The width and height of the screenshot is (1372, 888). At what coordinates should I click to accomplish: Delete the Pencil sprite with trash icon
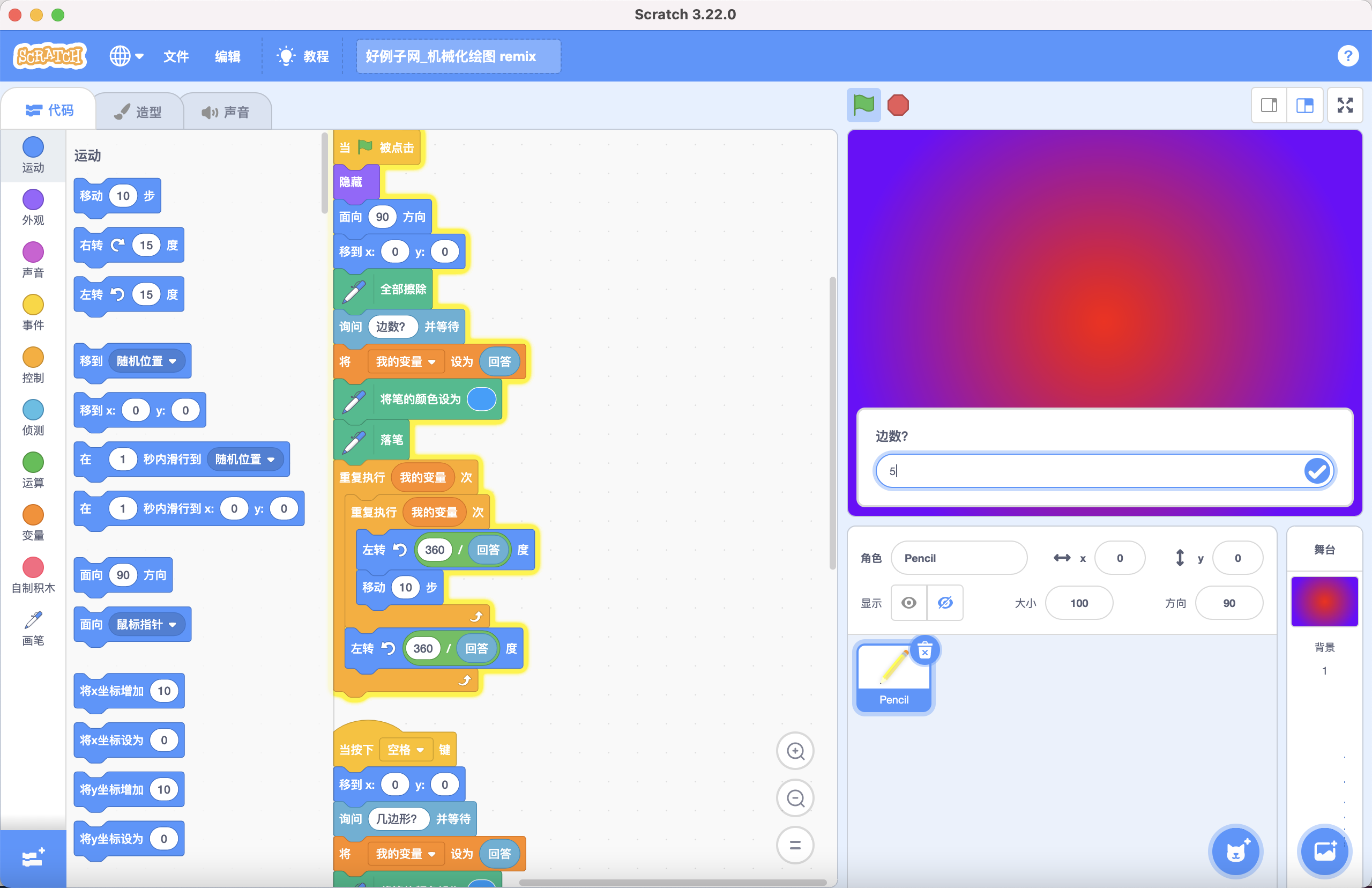click(924, 651)
